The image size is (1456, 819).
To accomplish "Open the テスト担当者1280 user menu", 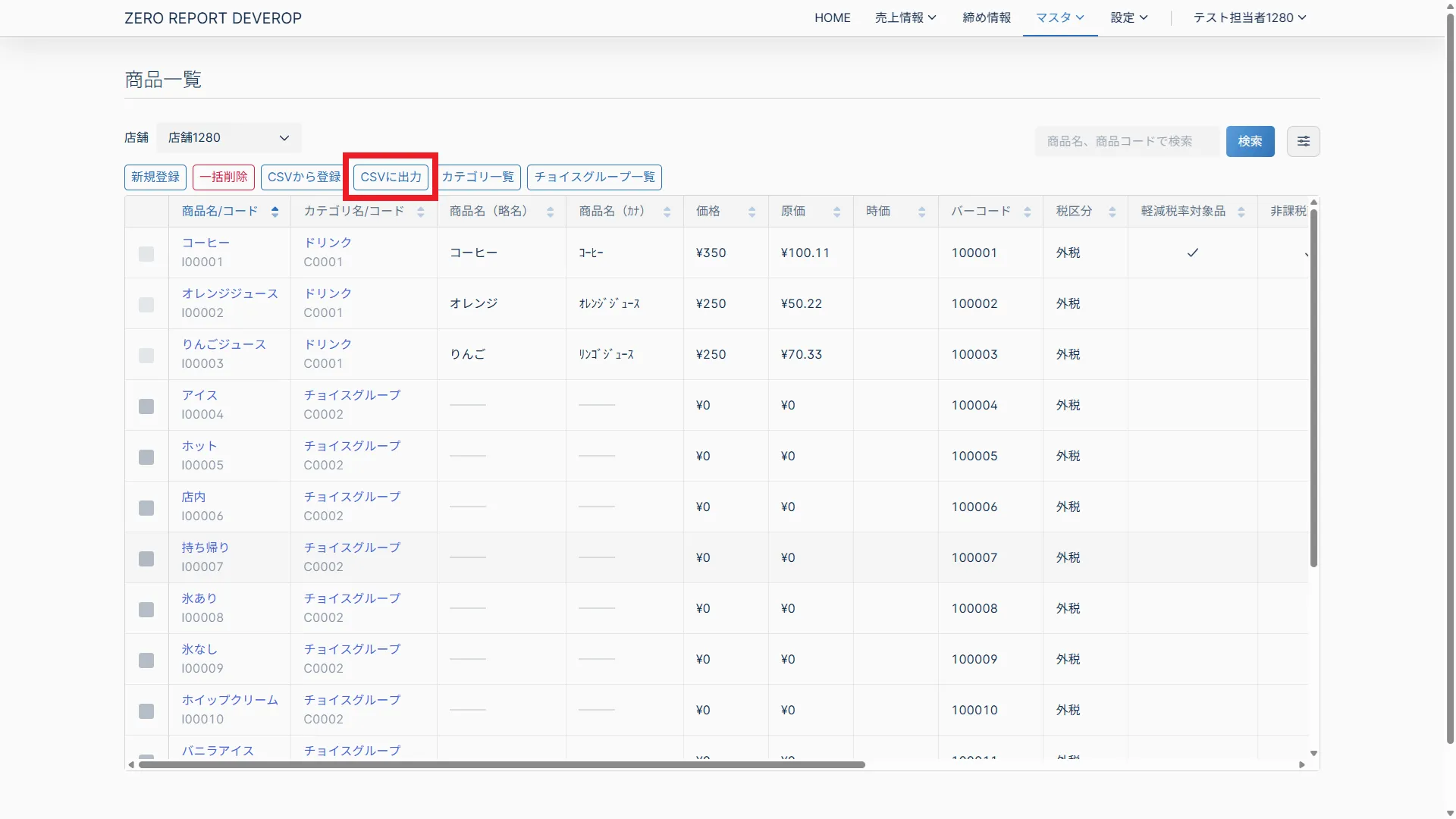I will [1249, 17].
